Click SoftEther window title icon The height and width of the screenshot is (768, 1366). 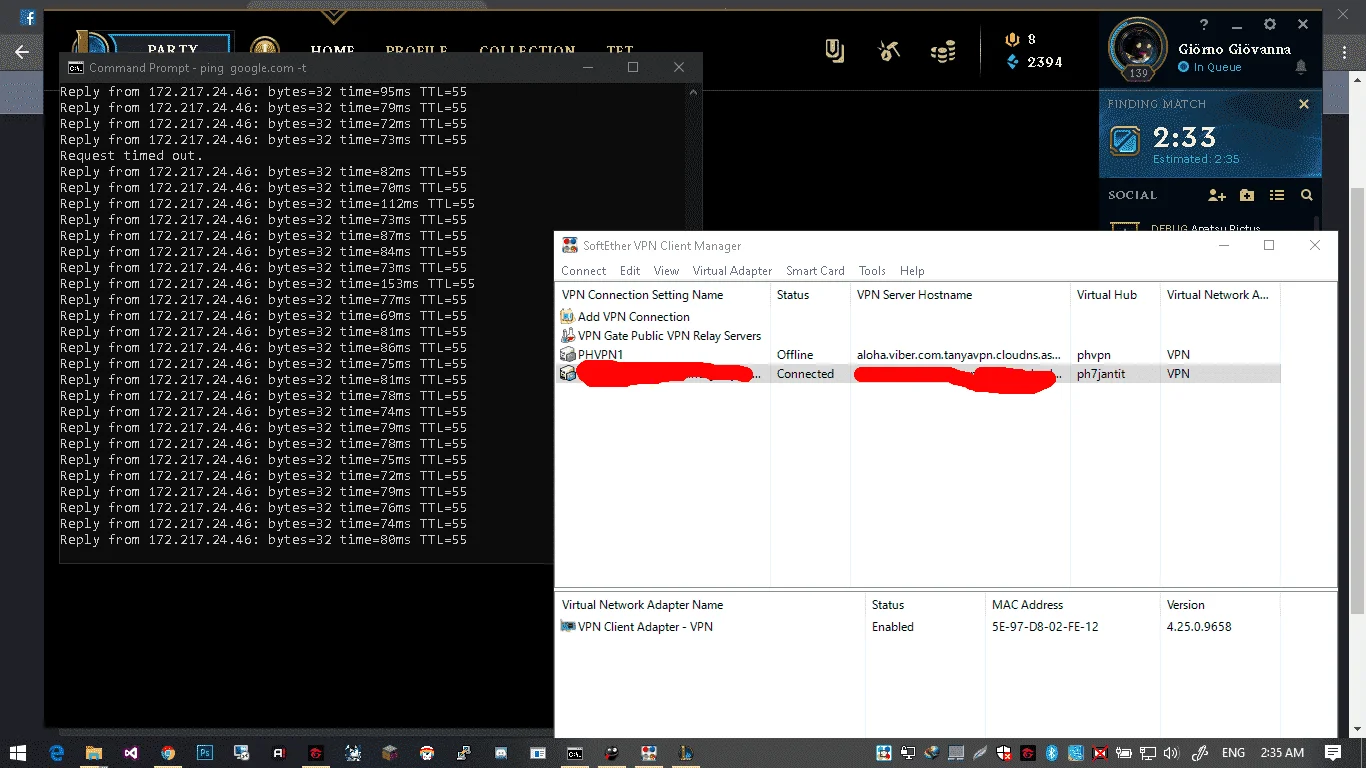[x=569, y=246]
